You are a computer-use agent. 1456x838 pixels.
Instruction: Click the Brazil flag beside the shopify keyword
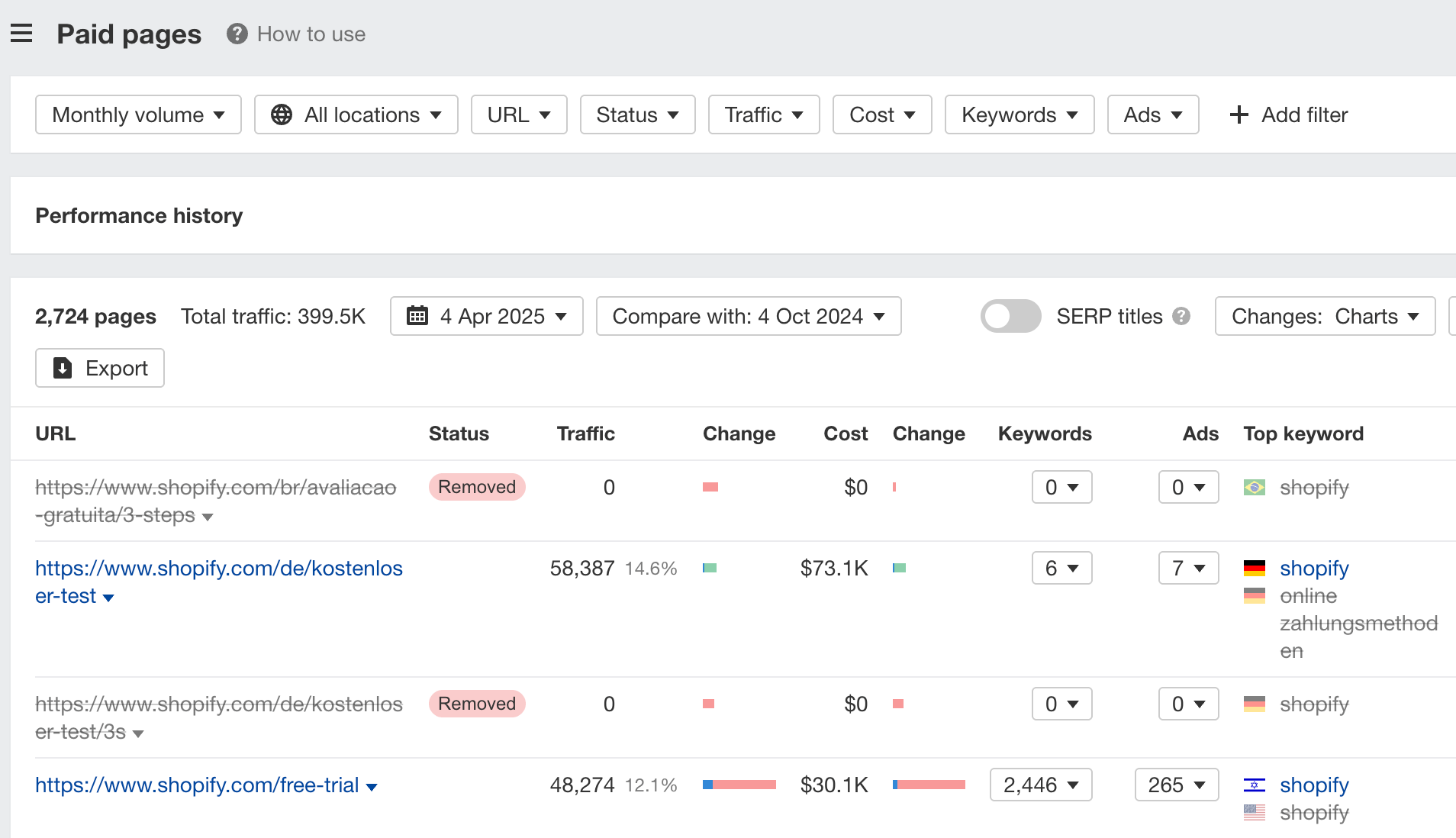[1254, 487]
